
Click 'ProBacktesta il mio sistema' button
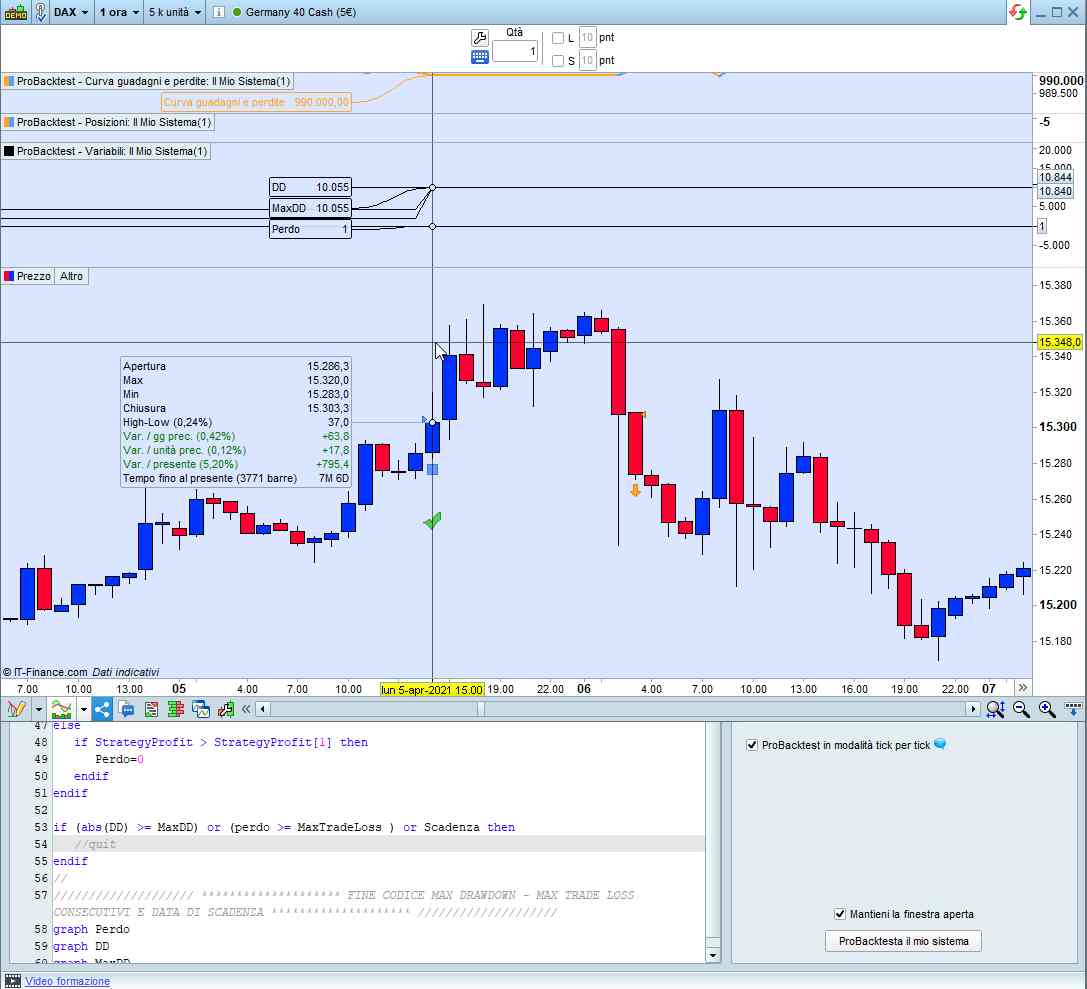click(x=903, y=941)
